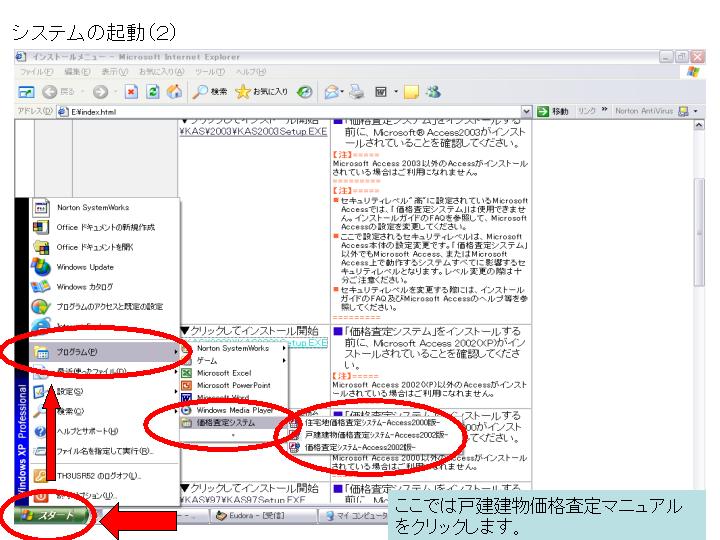Click KAS2003Setup.EXE install link
720x540 pixels.
[x=253, y=132]
